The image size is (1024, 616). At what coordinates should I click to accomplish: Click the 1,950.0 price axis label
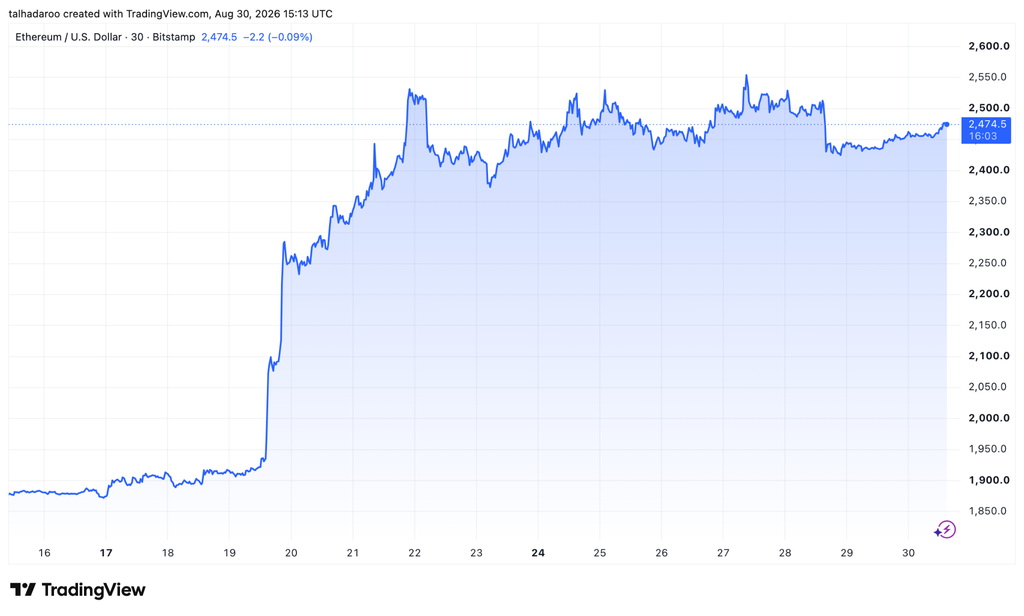pyautogui.click(x=989, y=449)
